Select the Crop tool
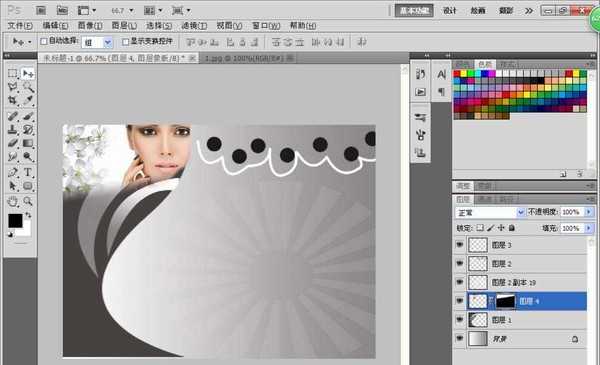 click(x=13, y=101)
